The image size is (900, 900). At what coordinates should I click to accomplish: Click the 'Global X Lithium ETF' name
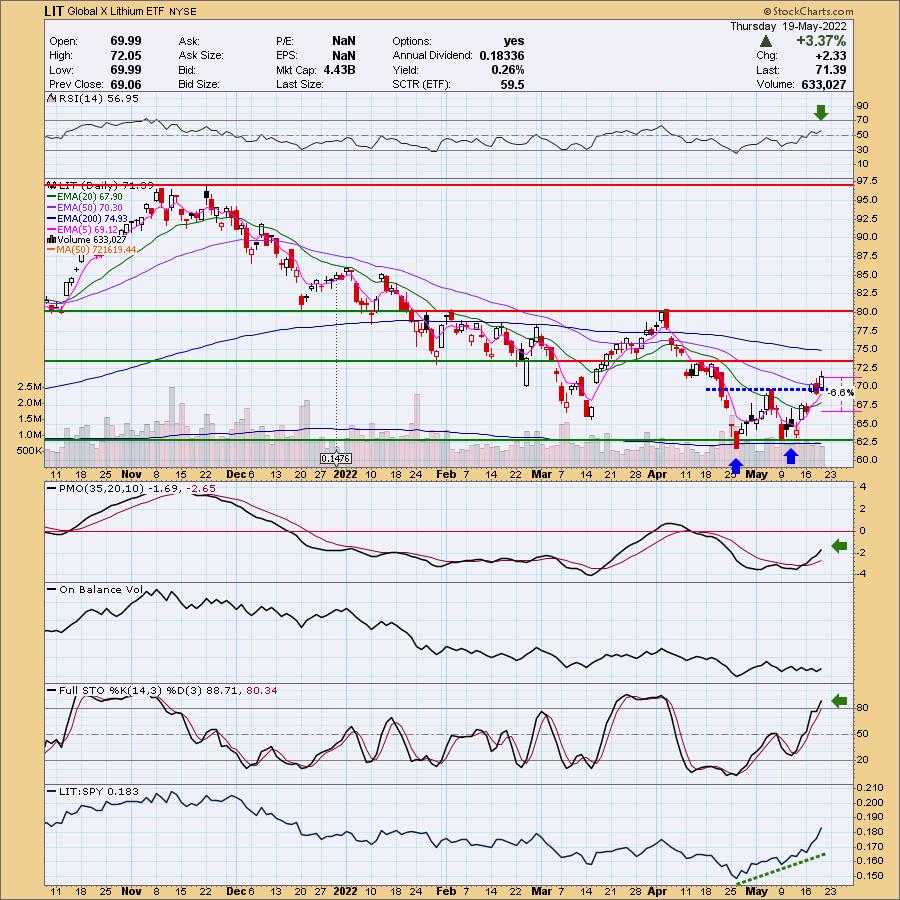[x=116, y=11]
